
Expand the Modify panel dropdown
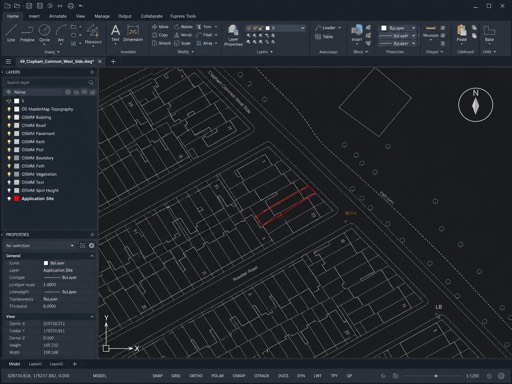pyautogui.click(x=185, y=52)
